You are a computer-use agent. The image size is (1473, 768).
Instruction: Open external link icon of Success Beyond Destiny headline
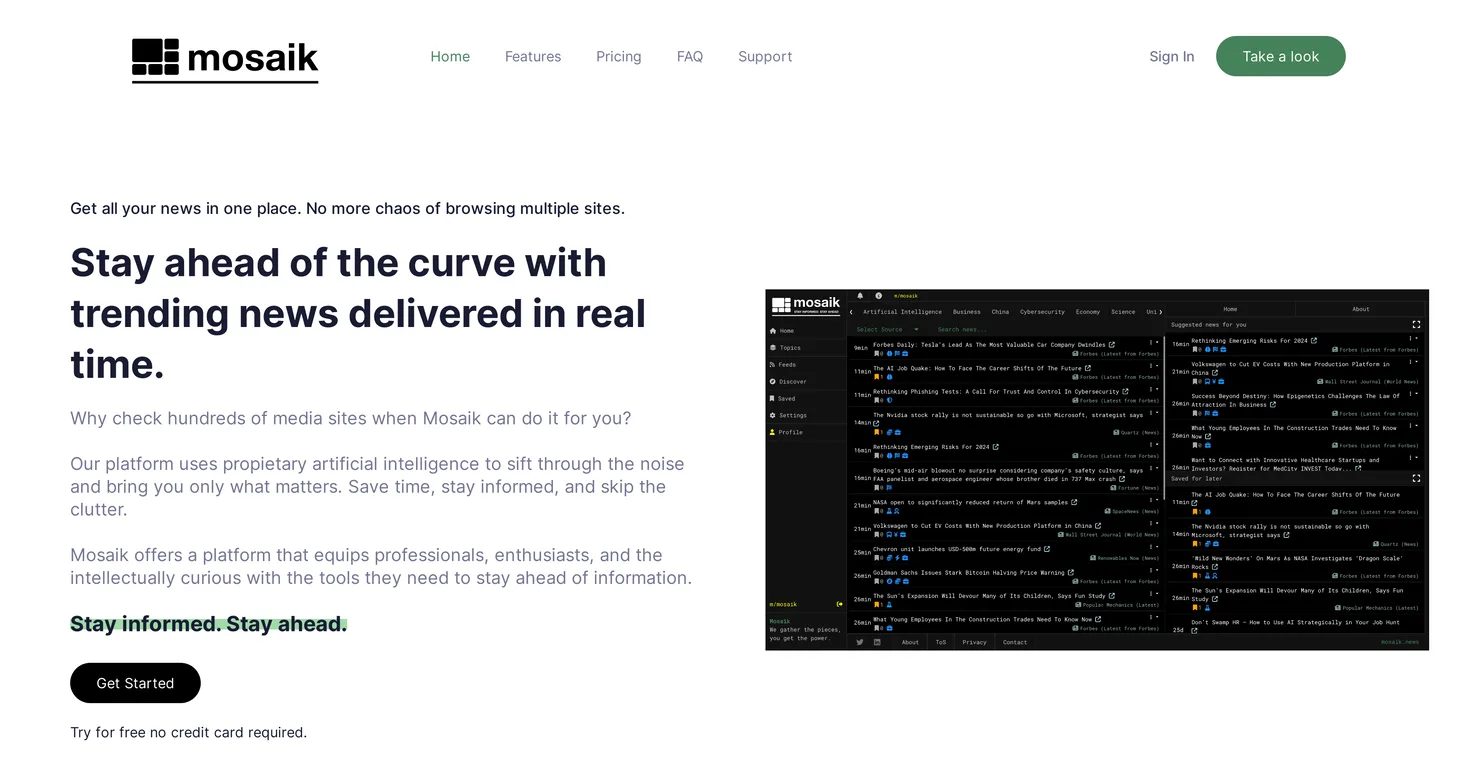[x=1273, y=405]
